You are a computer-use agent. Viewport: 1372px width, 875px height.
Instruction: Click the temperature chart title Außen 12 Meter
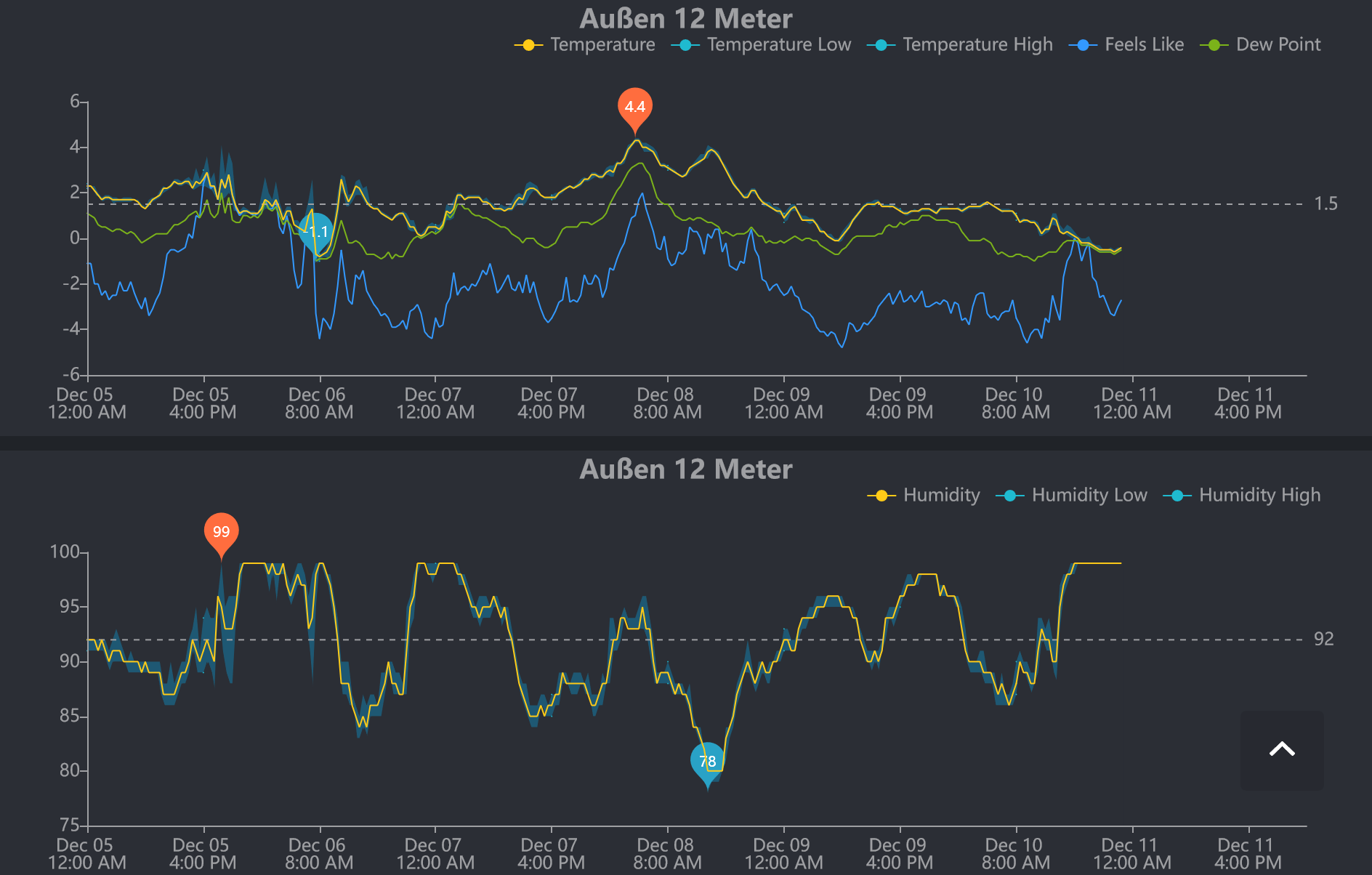[686, 19]
